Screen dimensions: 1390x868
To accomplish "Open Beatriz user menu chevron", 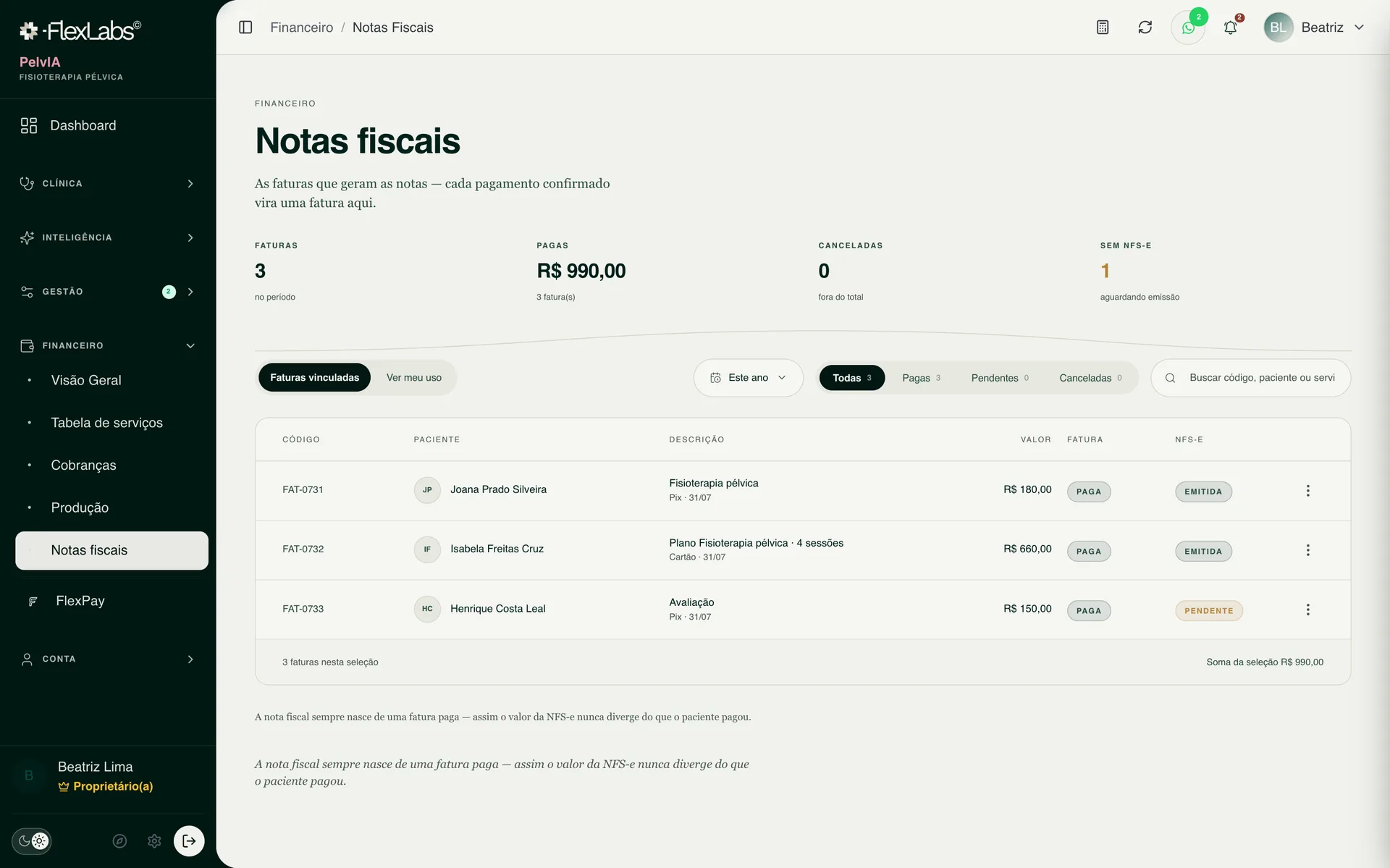I will click(x=1359, y=28).
